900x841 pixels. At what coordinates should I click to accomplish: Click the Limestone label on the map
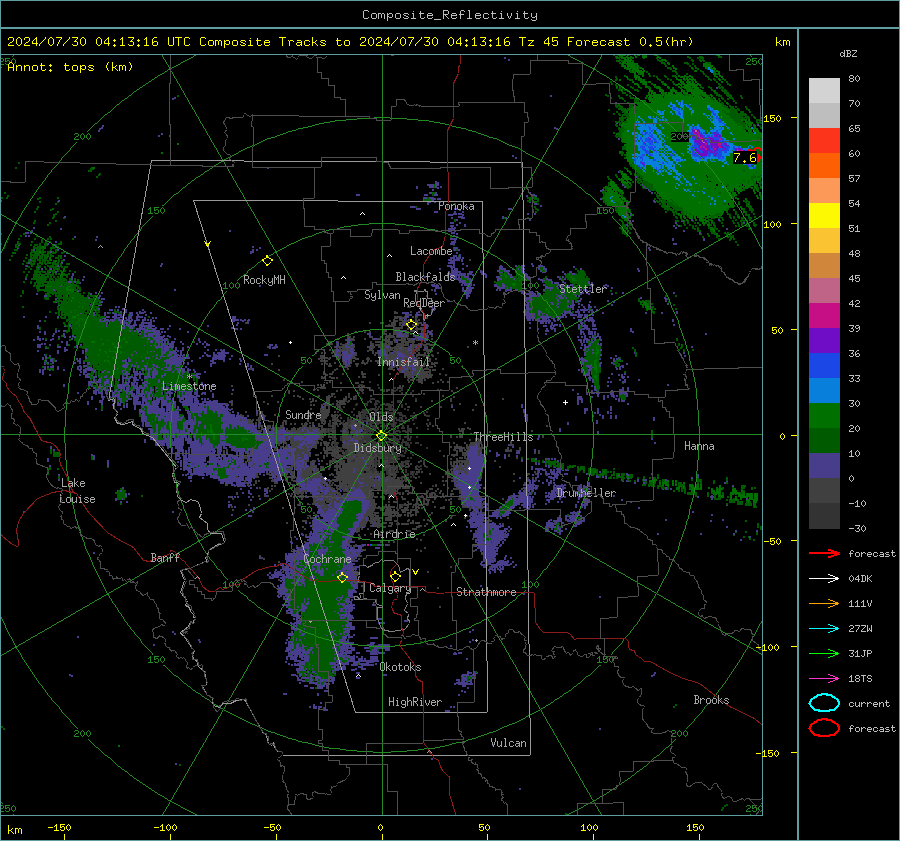189,386
